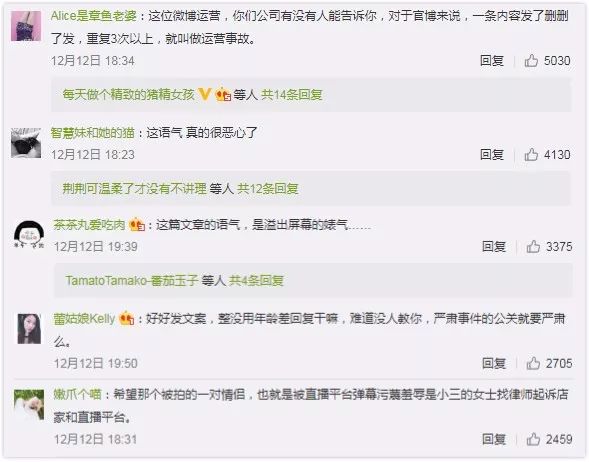Screen dimensions: 589x462
Task: Open 智慧妹和她的猫 avatar picture
Action: click(x=26, y=143)
